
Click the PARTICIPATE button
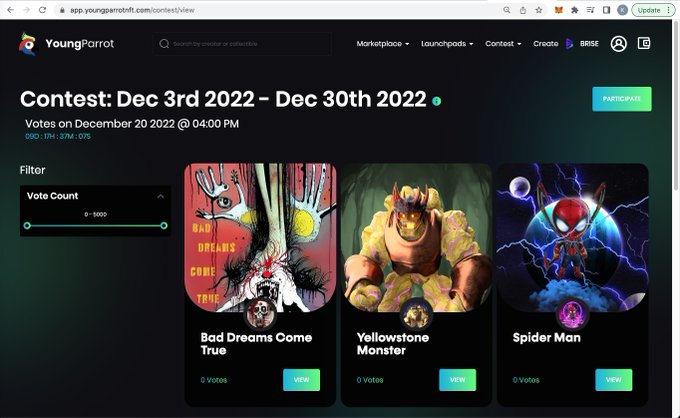click(622, 99)
